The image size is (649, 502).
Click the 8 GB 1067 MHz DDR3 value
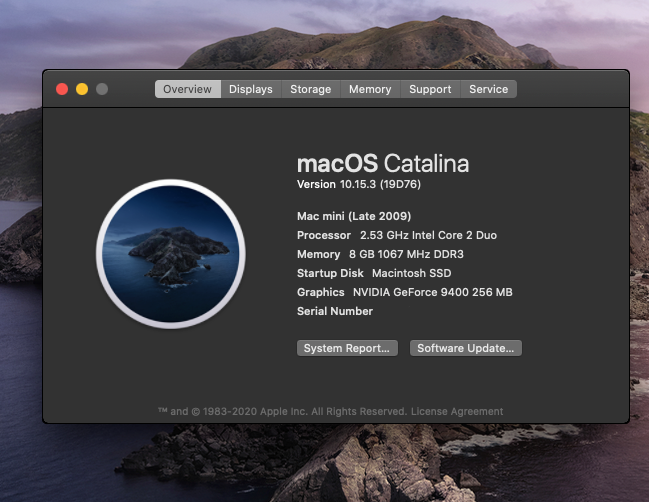(x=406, y=254)
